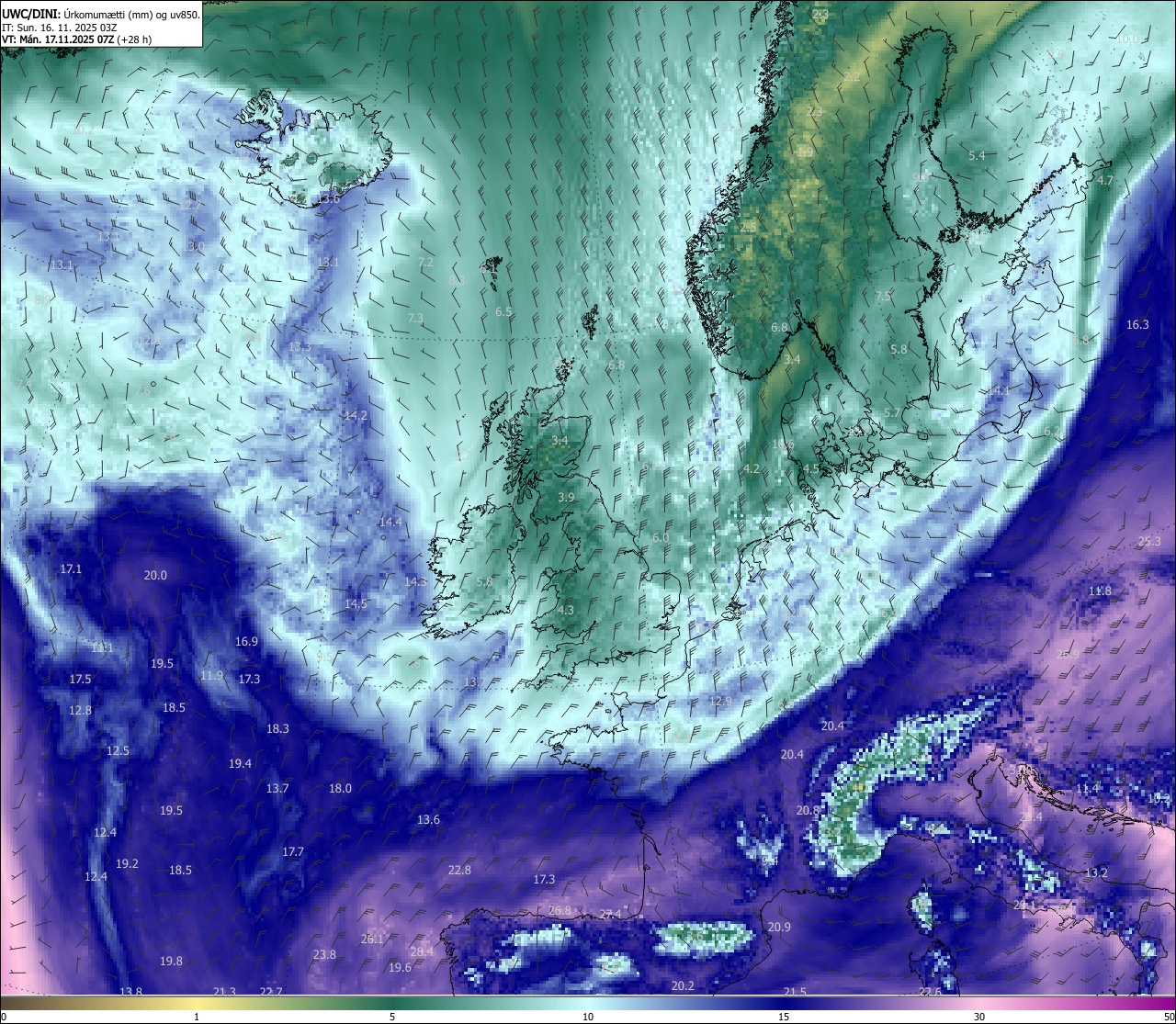Image resolution: width=1176 pixels, height=1024 pixels.
Task: Click the 12.8 value label
Action: 80,711
